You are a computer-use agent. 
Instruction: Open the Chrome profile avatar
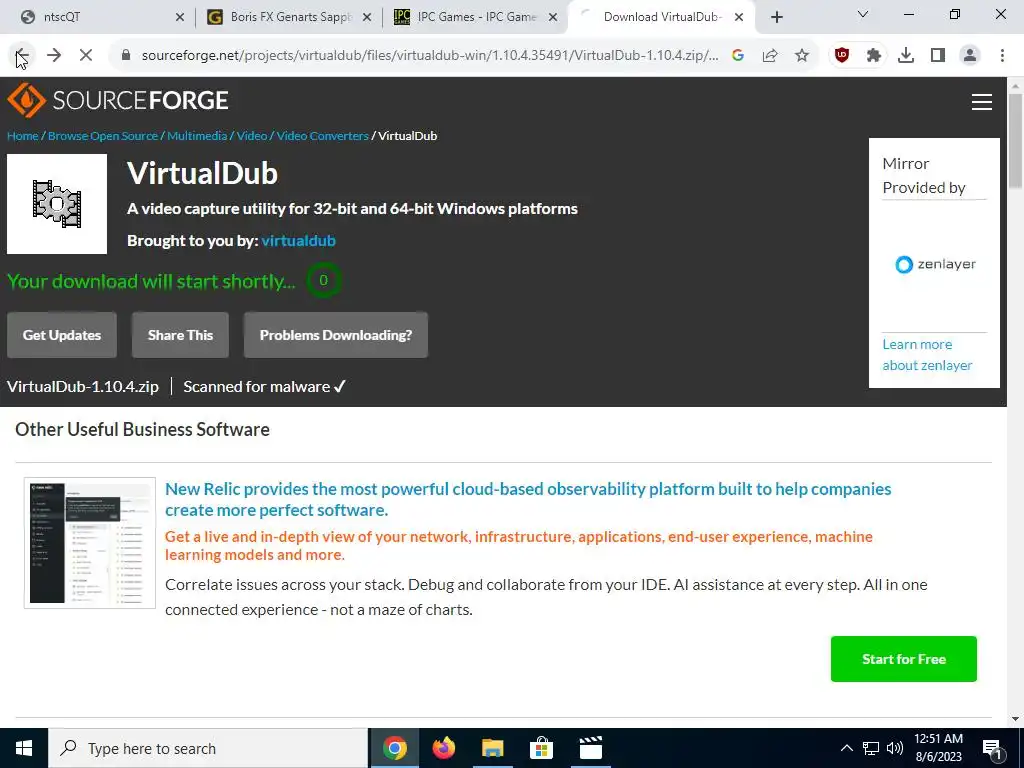(970, 56)
